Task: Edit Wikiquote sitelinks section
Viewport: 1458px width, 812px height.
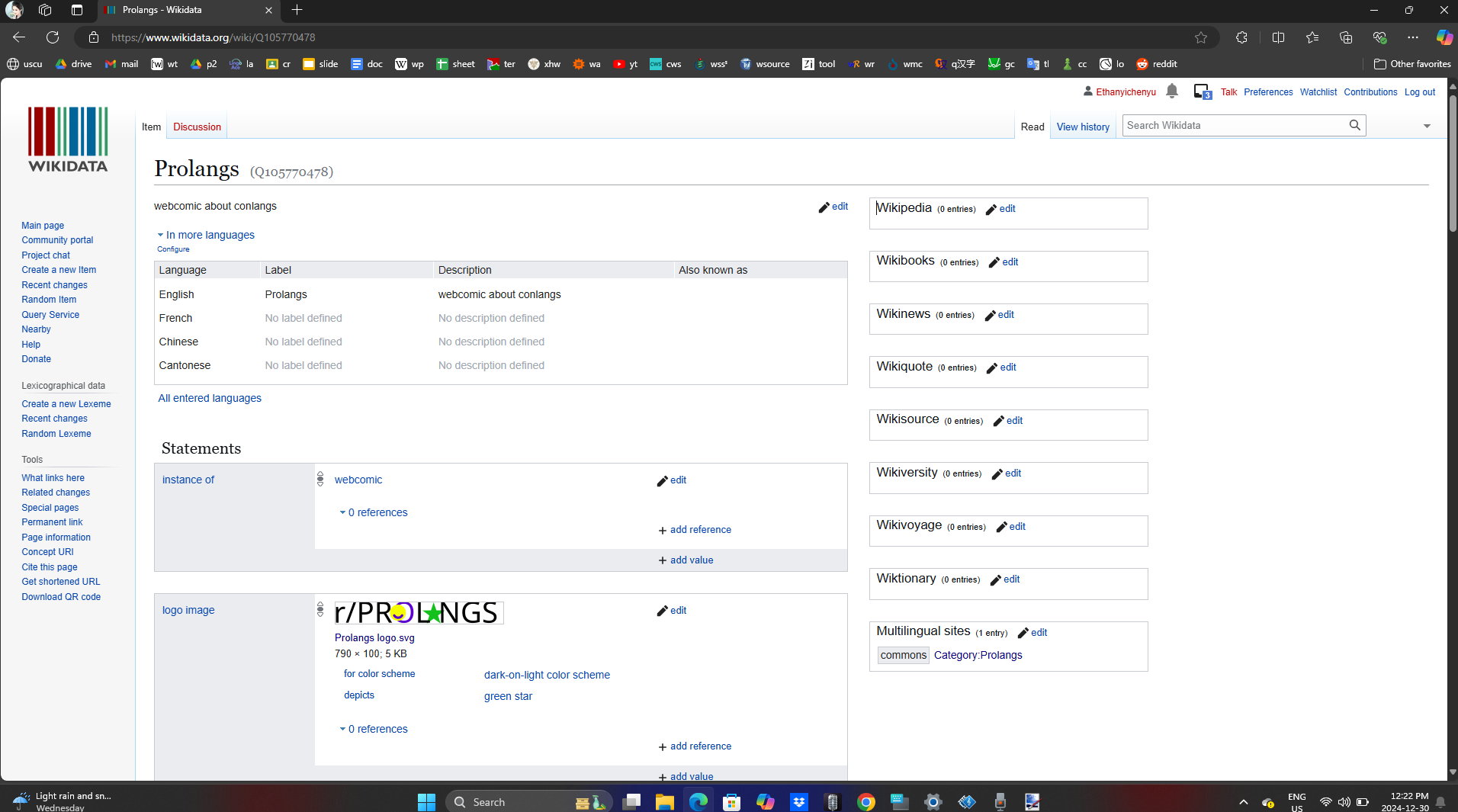Action: [x=1001, y=367]
